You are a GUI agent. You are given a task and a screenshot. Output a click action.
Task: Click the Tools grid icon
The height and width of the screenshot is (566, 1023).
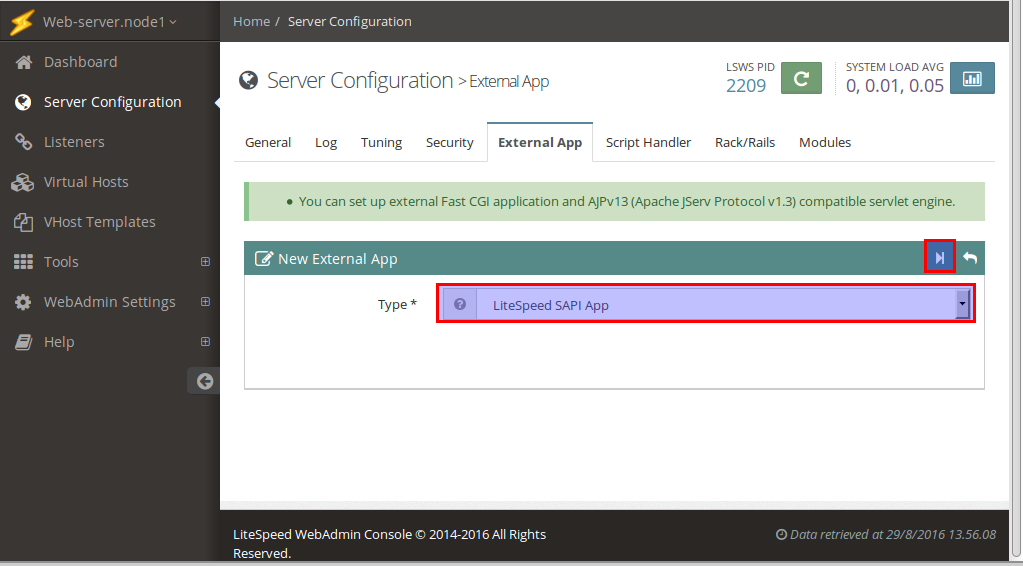coord(23,262)
